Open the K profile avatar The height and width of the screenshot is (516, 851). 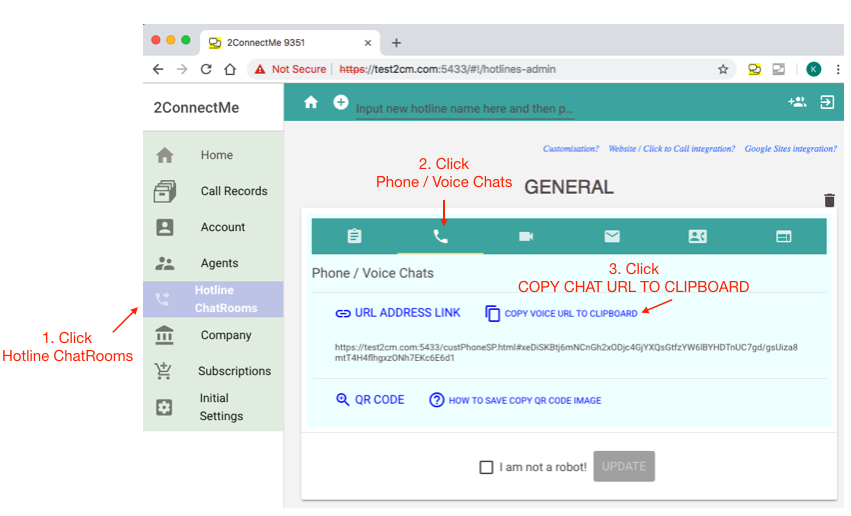(814, 69)
